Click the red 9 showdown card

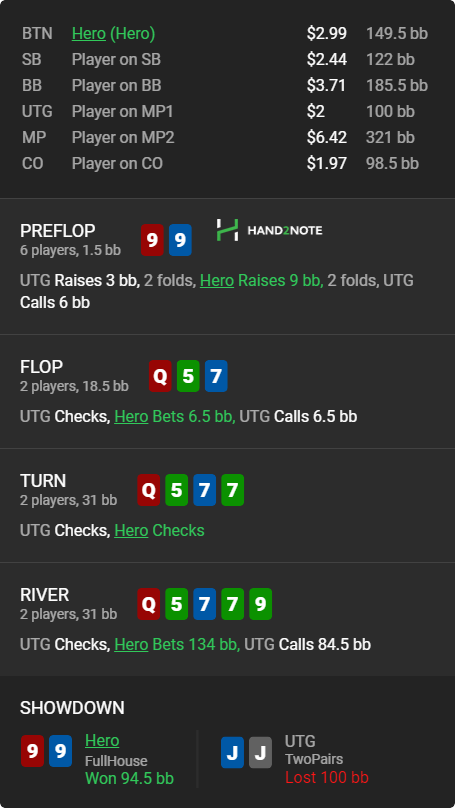[x=32, y=751]
